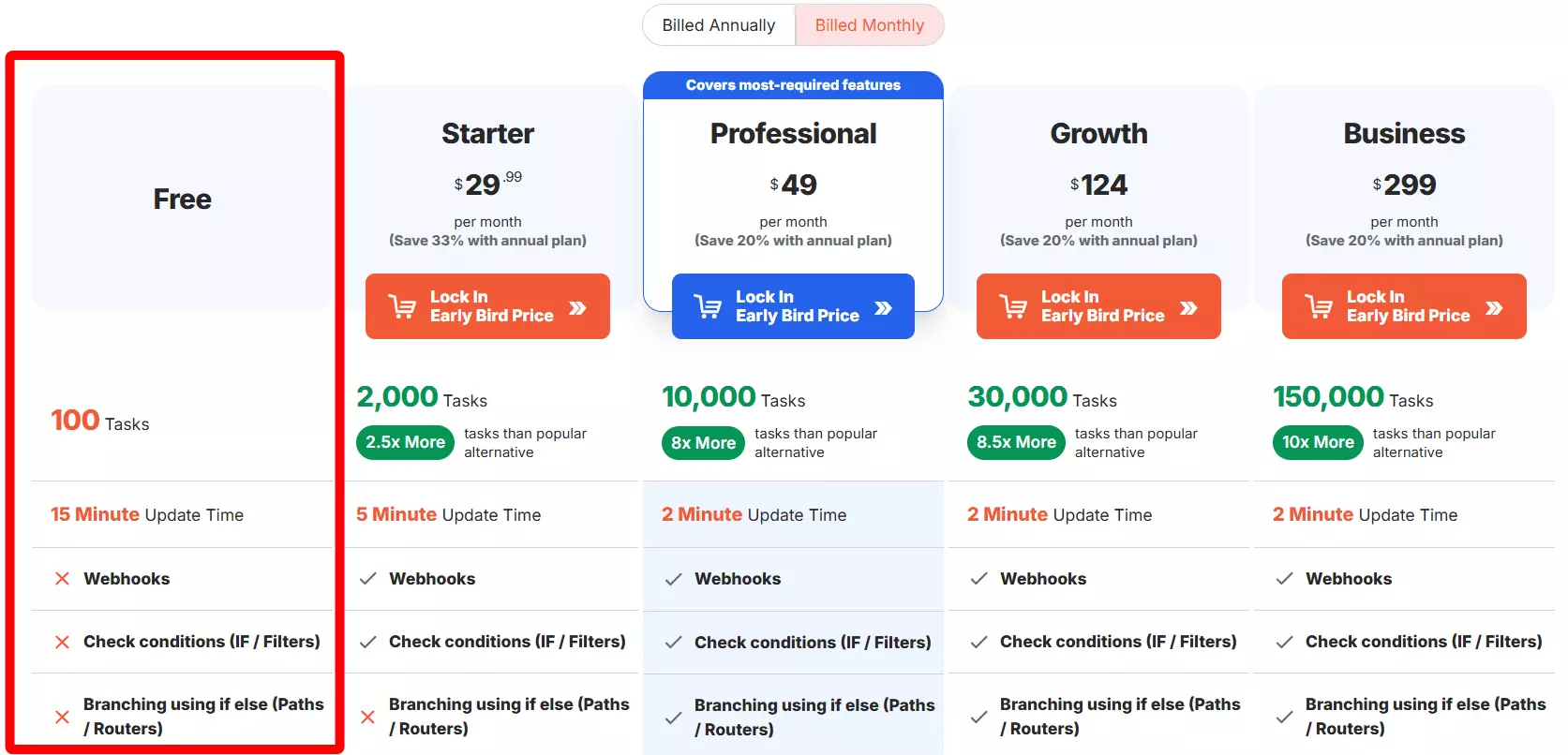The width and height of the screenshot is (1568, 755).
Task: Click the X next to Starter Branching feature
Action: point(367,717)
